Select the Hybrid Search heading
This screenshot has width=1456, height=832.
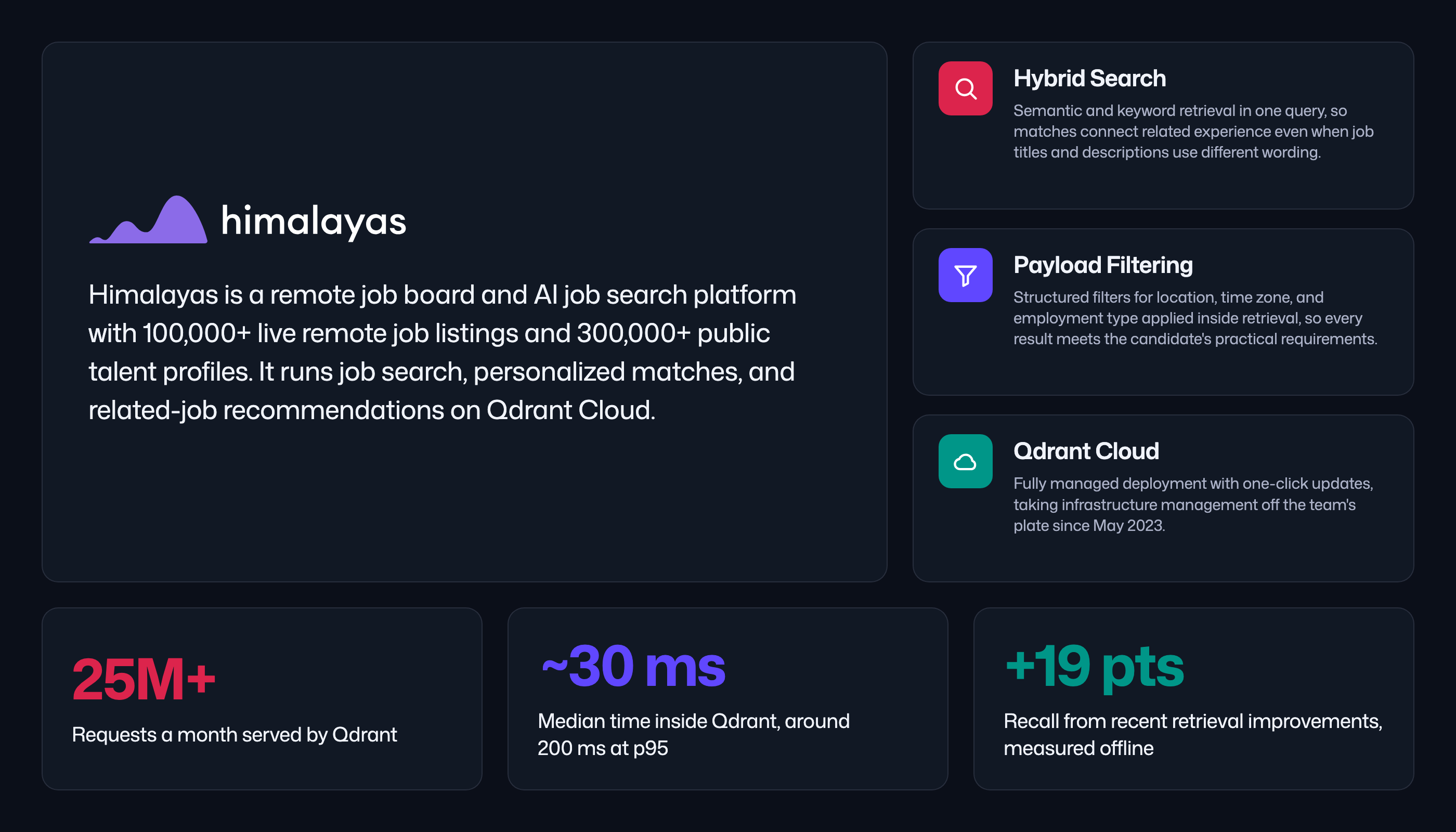pos(1090,79)
